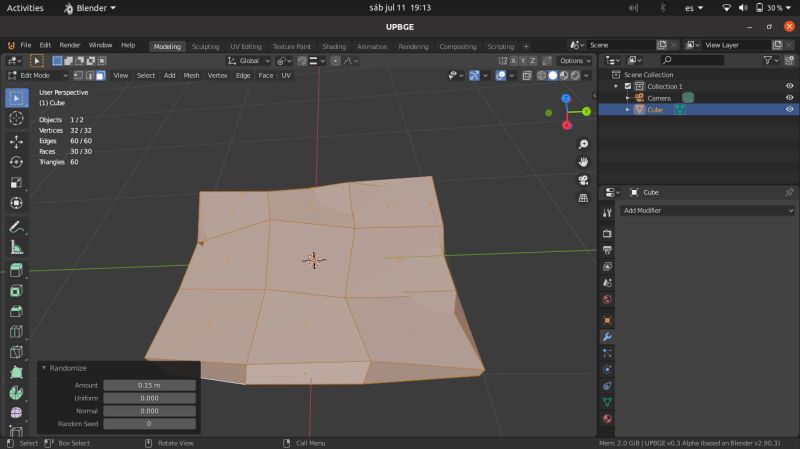The width and height of the screenshot is (800, 449).
Task: Switch to the UV Editing workspace tab
Action: (x=245, y=46)
